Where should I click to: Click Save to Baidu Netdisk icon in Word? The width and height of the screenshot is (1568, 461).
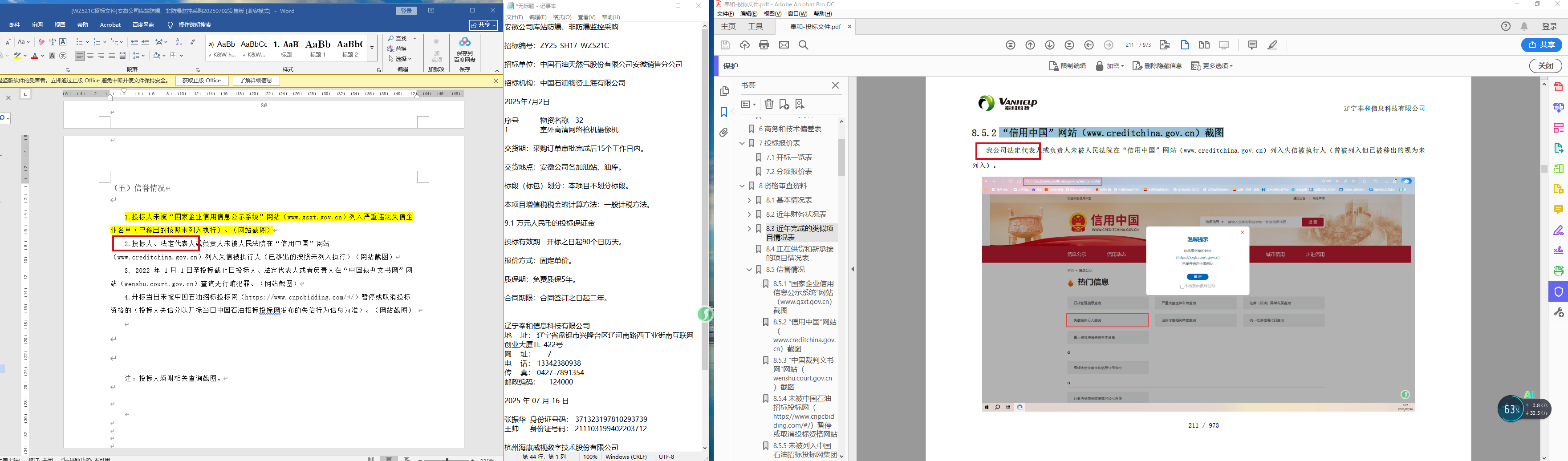[x=464, y=49]
